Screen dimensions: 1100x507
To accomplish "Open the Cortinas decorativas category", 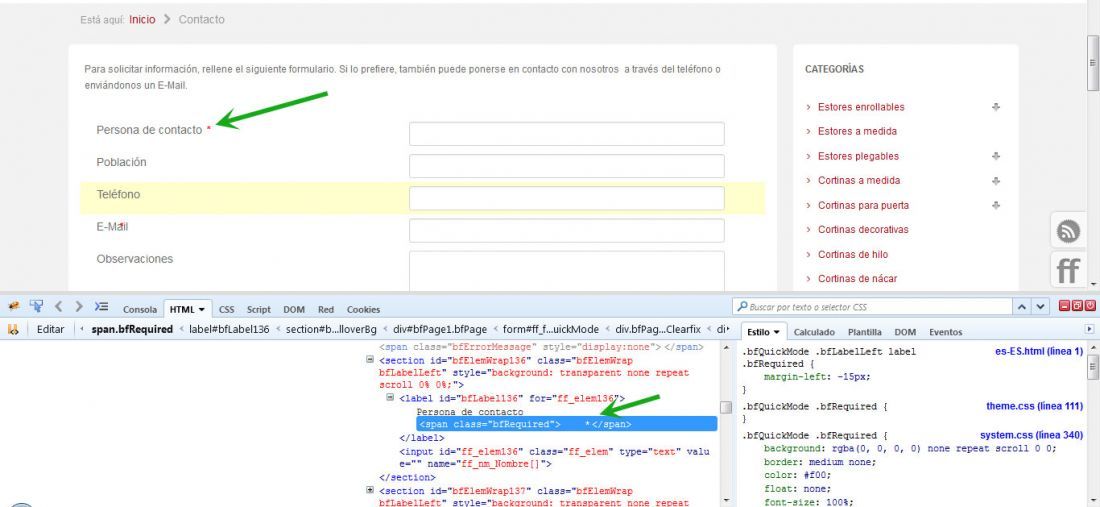I will 863,229.
